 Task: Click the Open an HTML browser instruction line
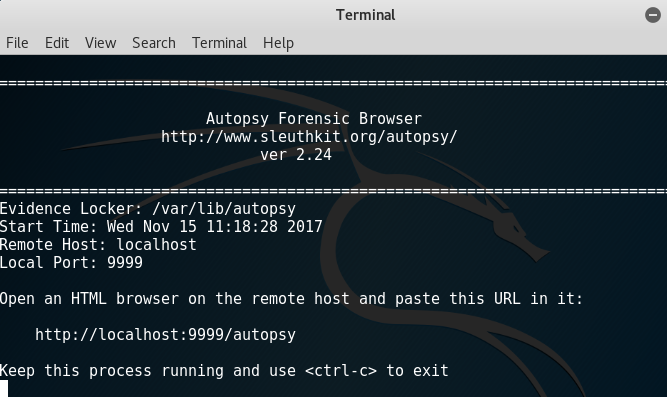click(x=291, y=299)
